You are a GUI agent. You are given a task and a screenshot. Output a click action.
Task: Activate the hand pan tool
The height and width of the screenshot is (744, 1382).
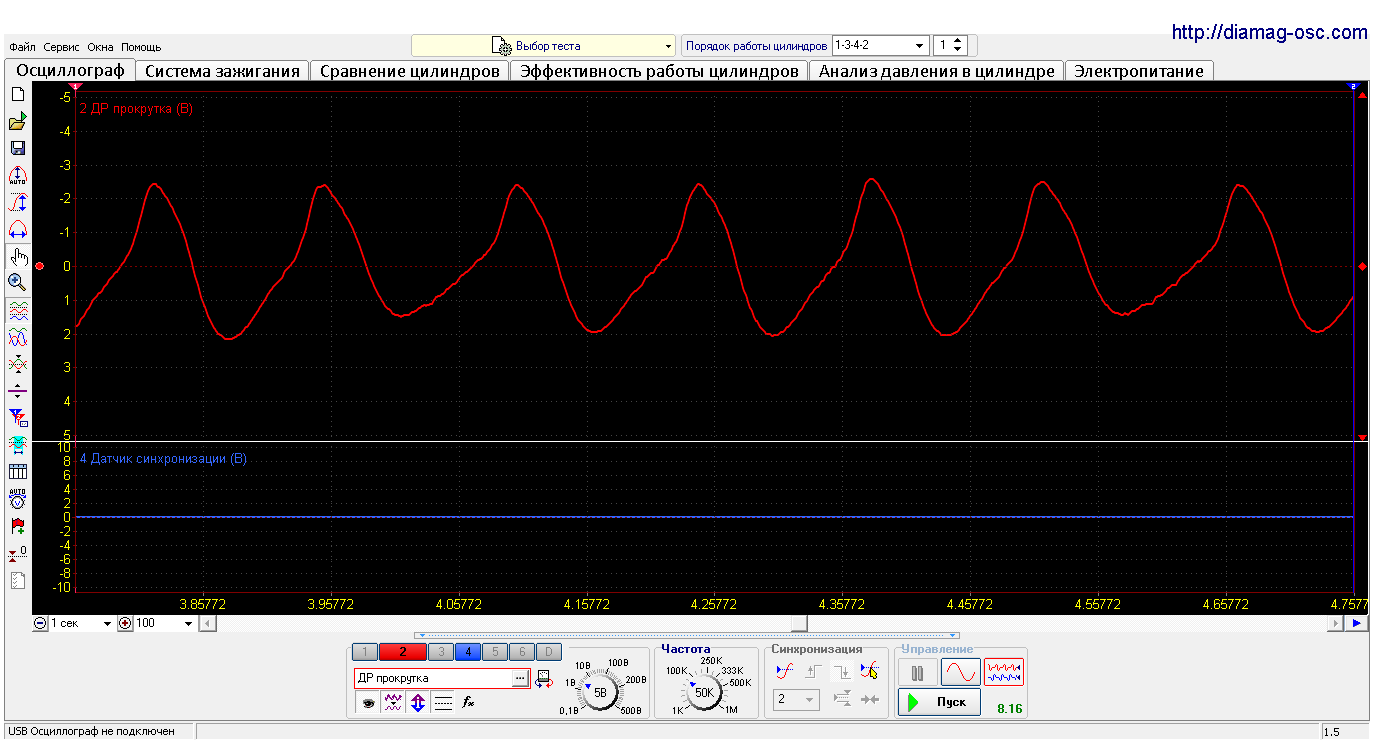(17, 256)
